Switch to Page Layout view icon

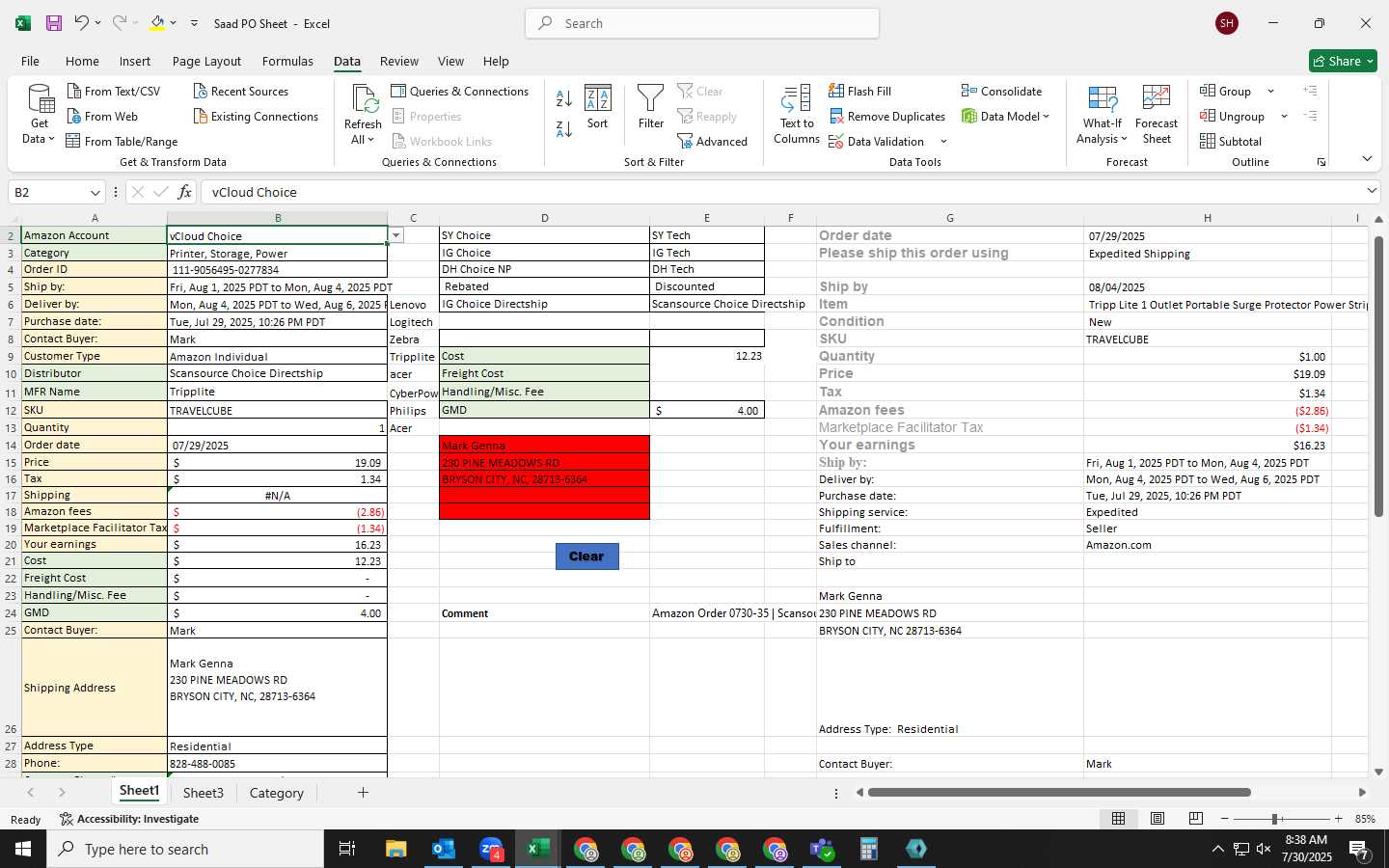[x=1157, y=819]
